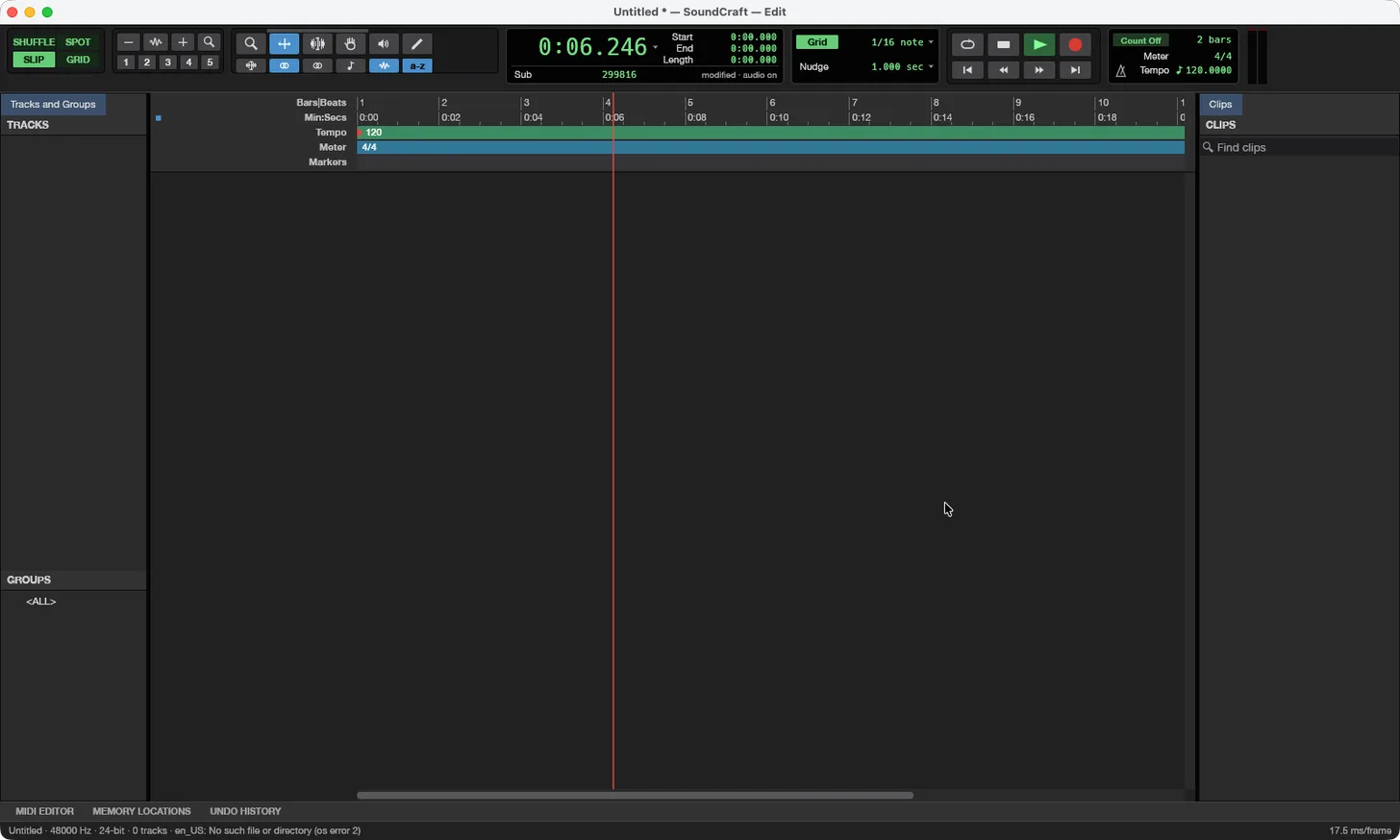
Task: Open the Nudge value 1.000 sec dropdown
Action: [x=902, y=67]
